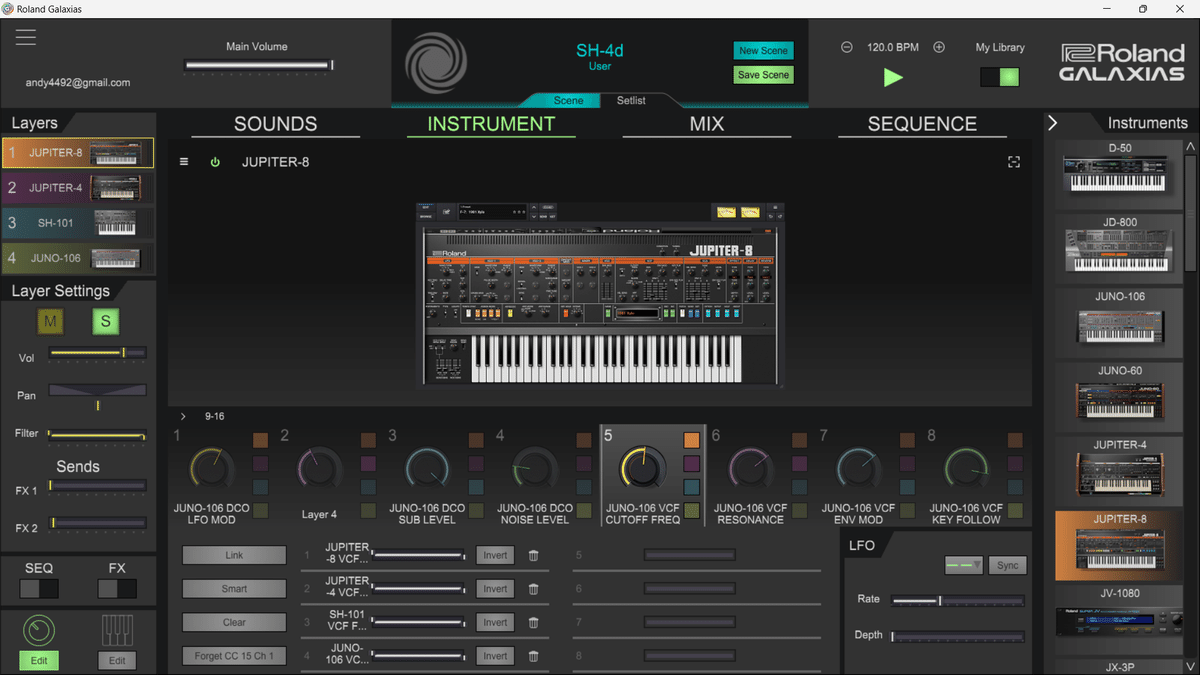Choose the JUPITER-4 instrument in Instruments list
Screen dimensions: 1200x675
(1119, 474)
